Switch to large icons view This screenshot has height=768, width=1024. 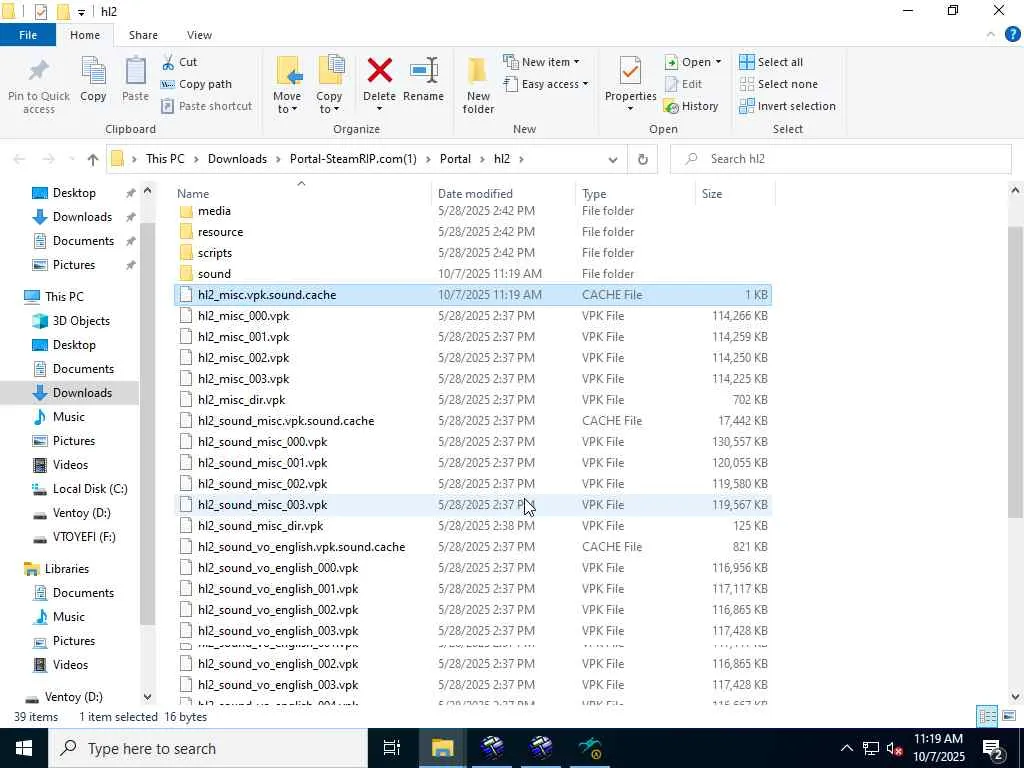point(1008,716)
